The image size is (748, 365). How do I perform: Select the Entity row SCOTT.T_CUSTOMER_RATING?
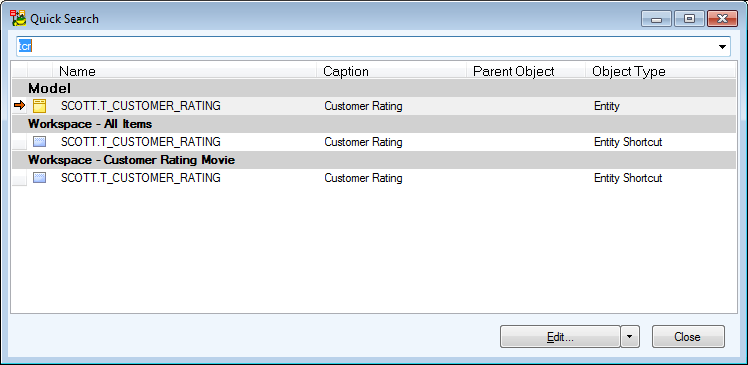click(374, 106)
